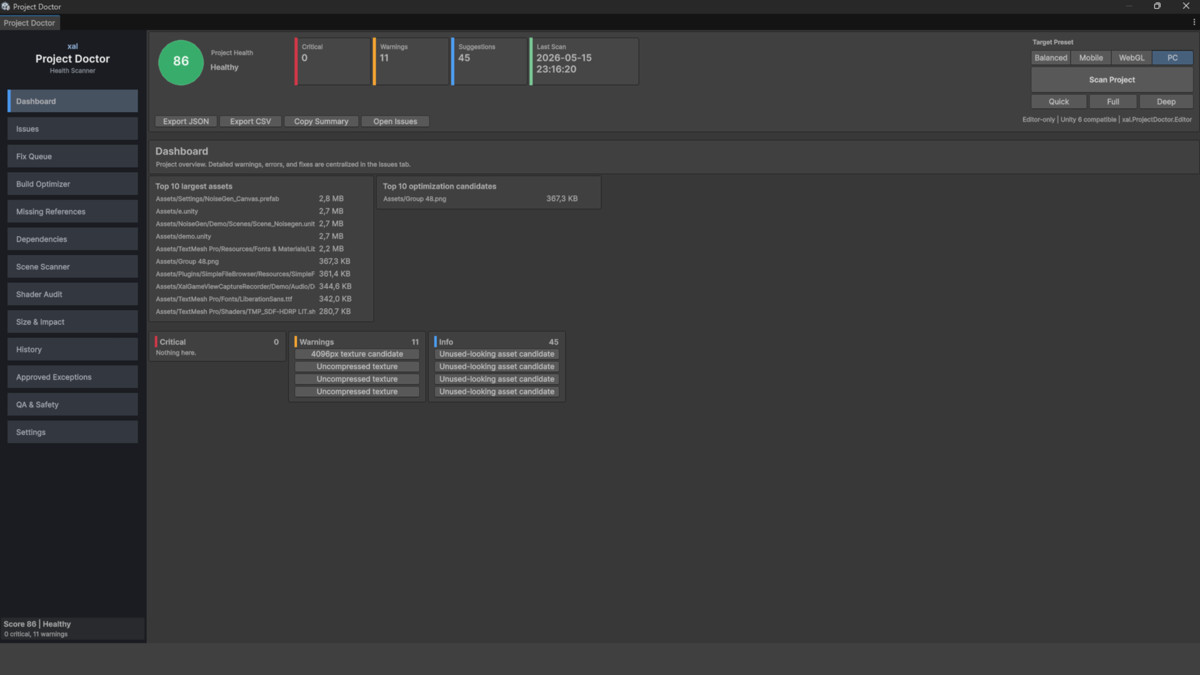Image resolution: width=1200 pixels, height=675 pixels.
Task: Copy Summary to the clipboard
Action: [321, 121]
